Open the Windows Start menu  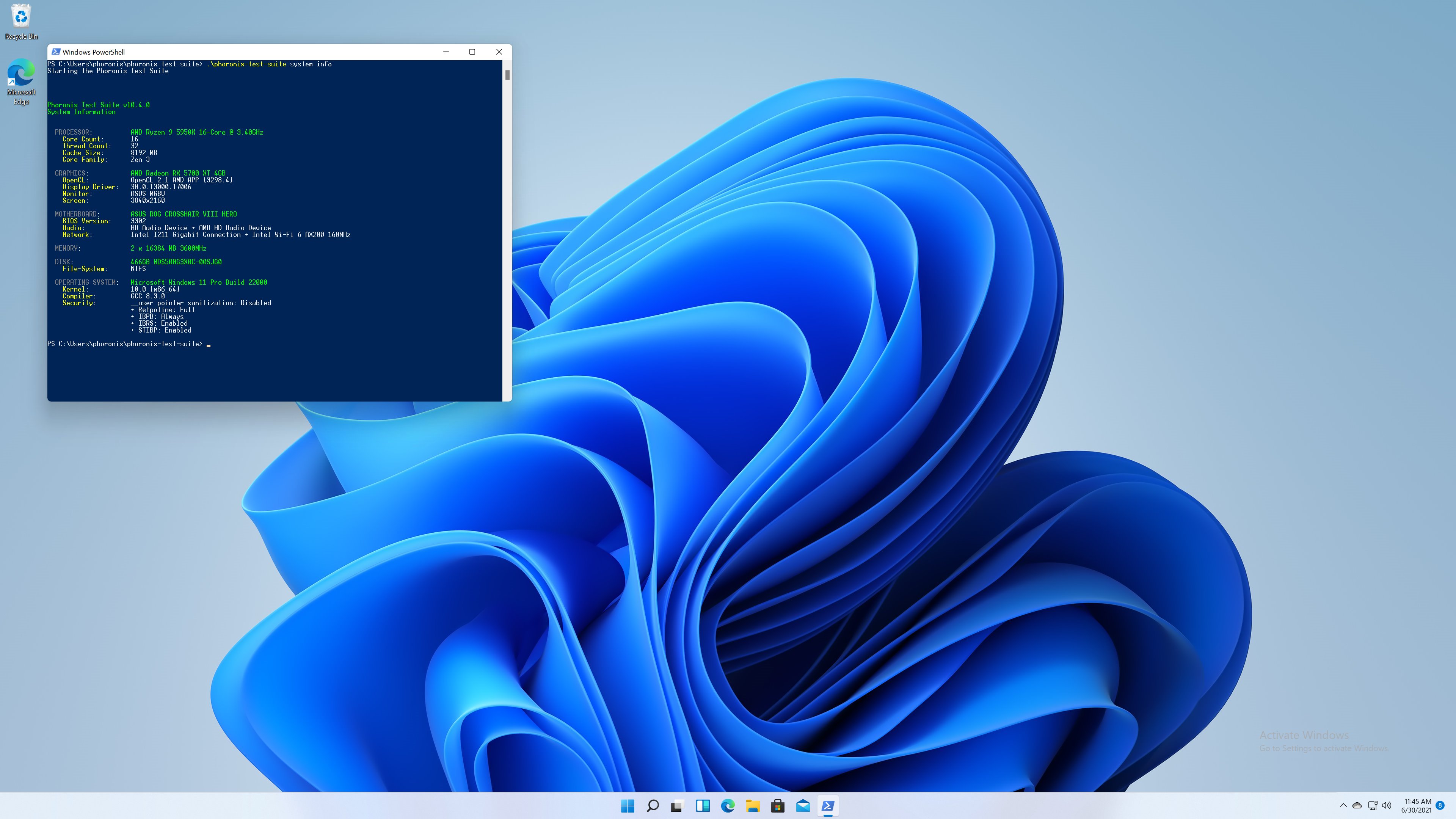click(x=628, y=806)
